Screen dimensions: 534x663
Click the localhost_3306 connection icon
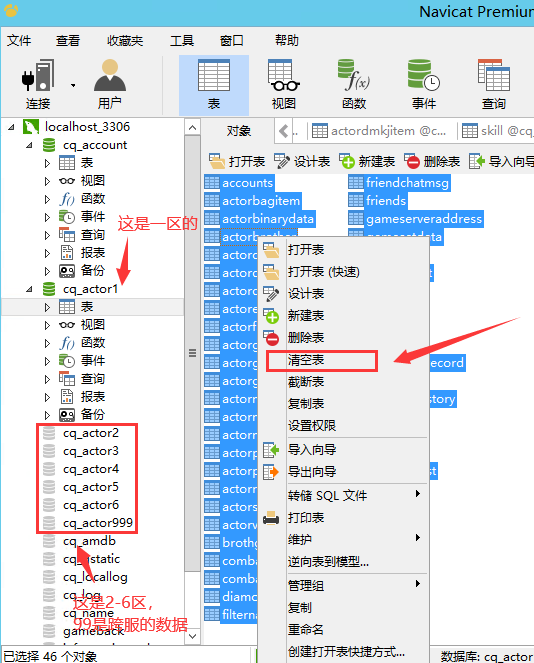click(31, 127)
